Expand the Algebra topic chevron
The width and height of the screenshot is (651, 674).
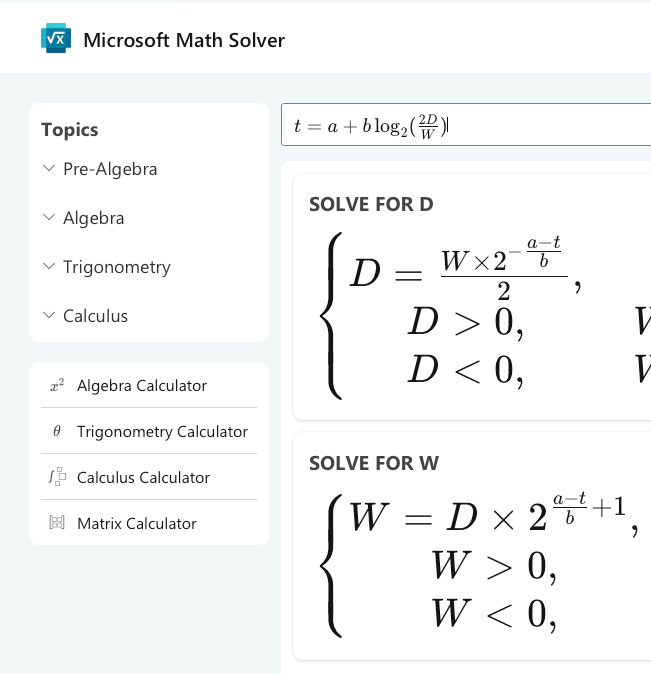[49, 217]
